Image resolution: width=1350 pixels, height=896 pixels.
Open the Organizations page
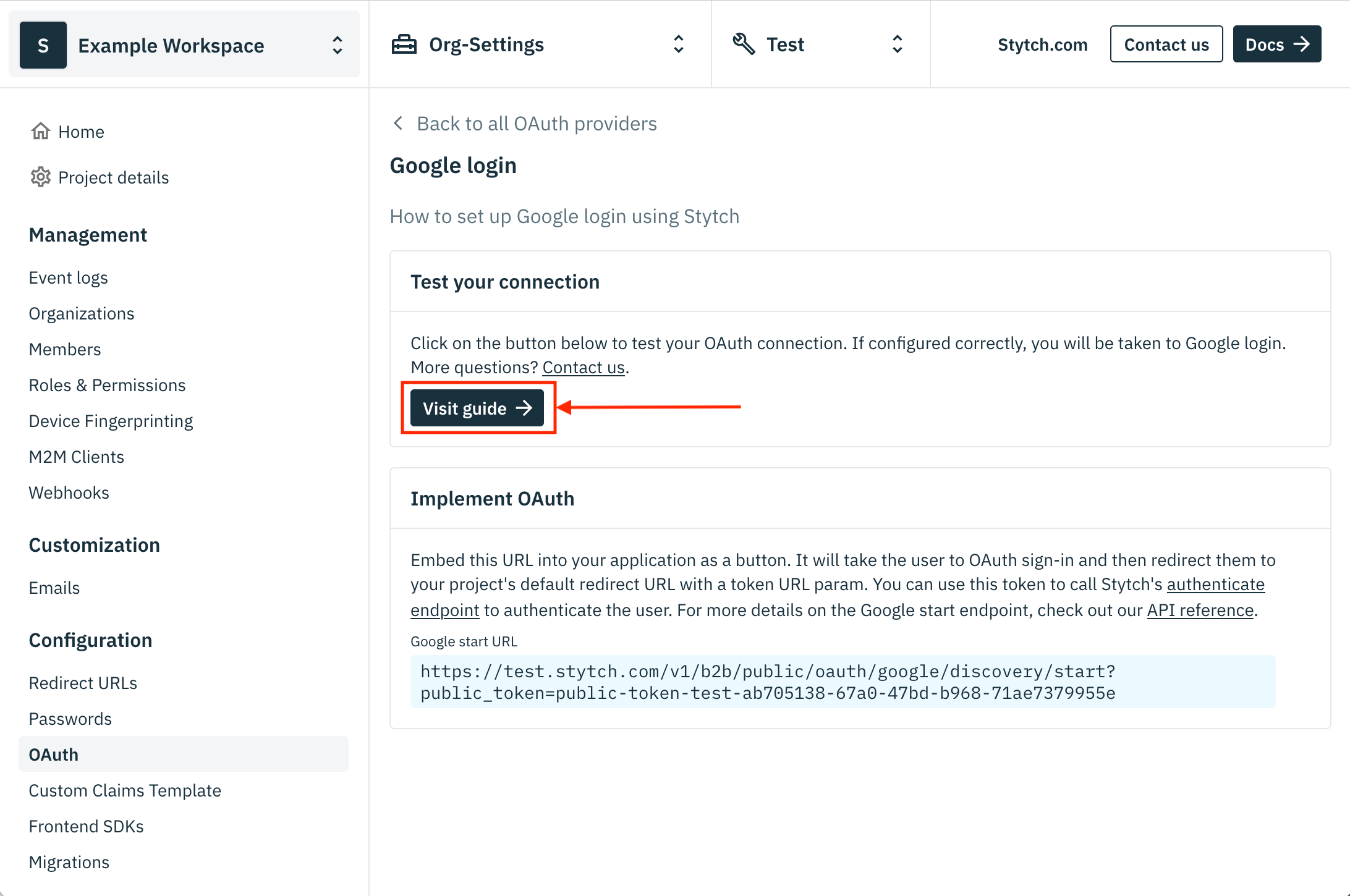82,313
